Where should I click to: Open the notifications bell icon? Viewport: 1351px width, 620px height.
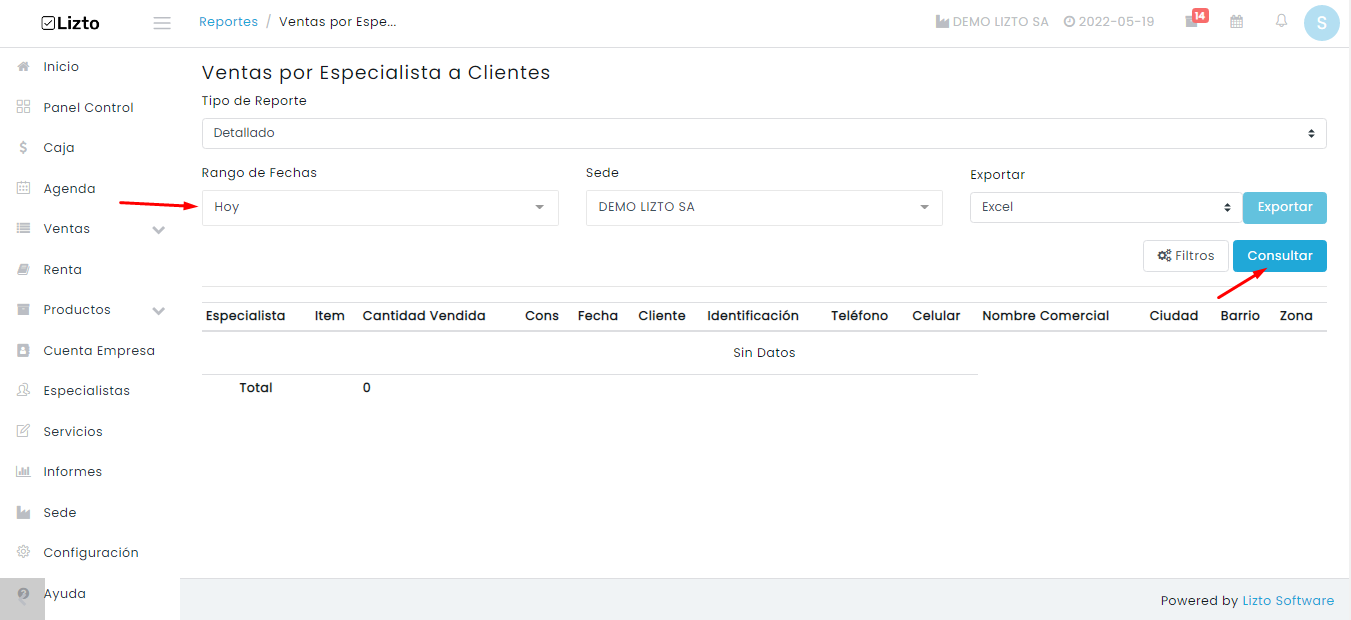(1281, 21)
